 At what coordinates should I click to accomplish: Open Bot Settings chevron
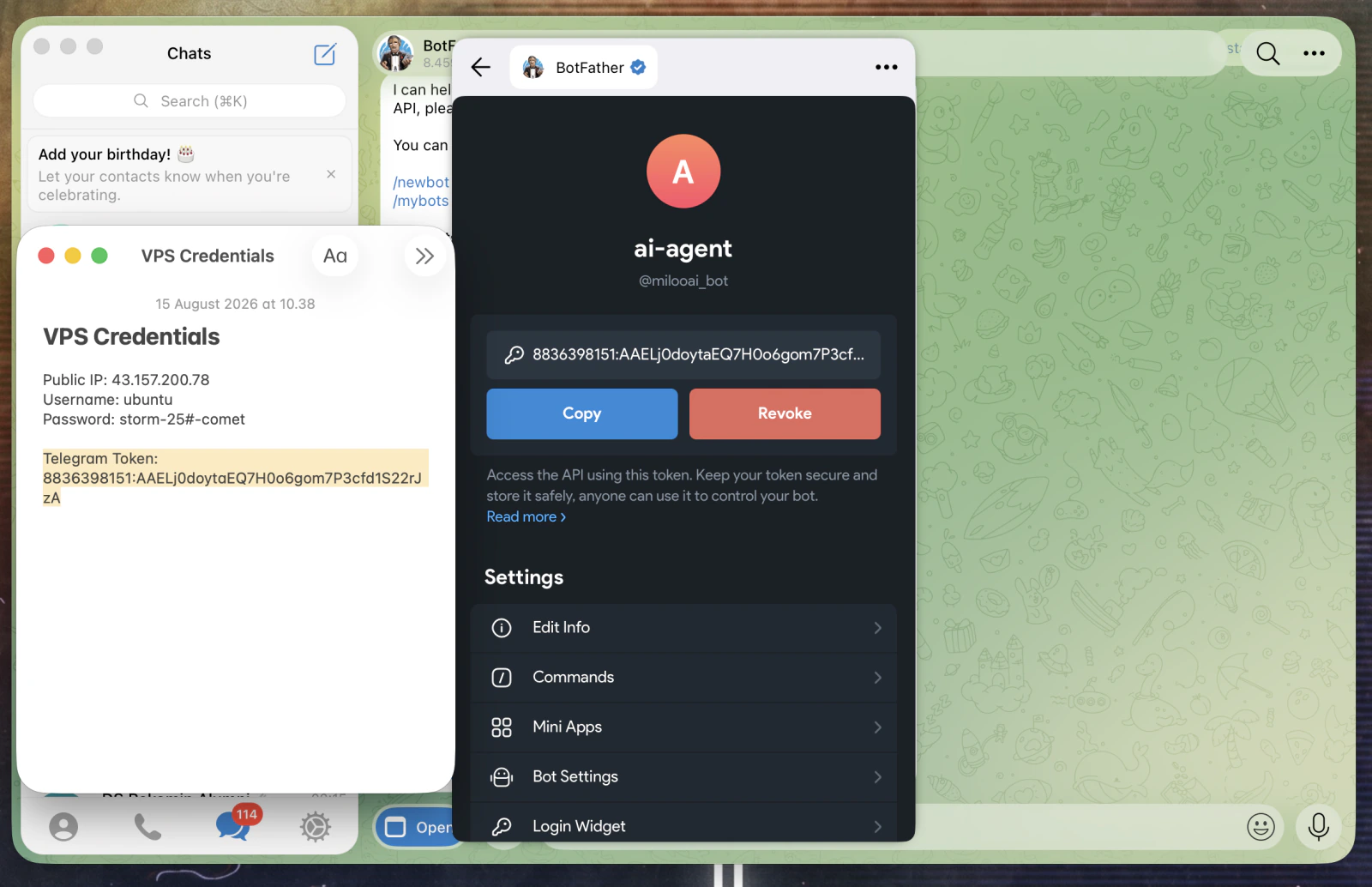[877, 777]
